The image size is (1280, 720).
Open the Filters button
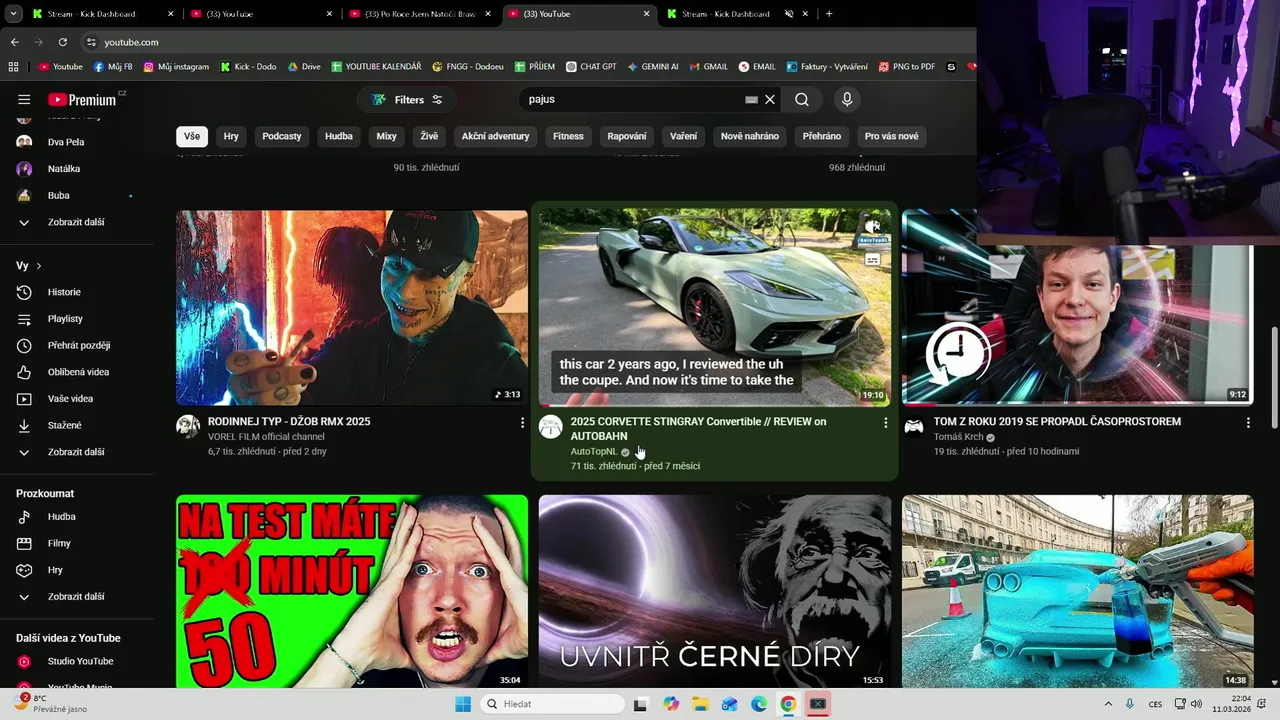[407, 100]
